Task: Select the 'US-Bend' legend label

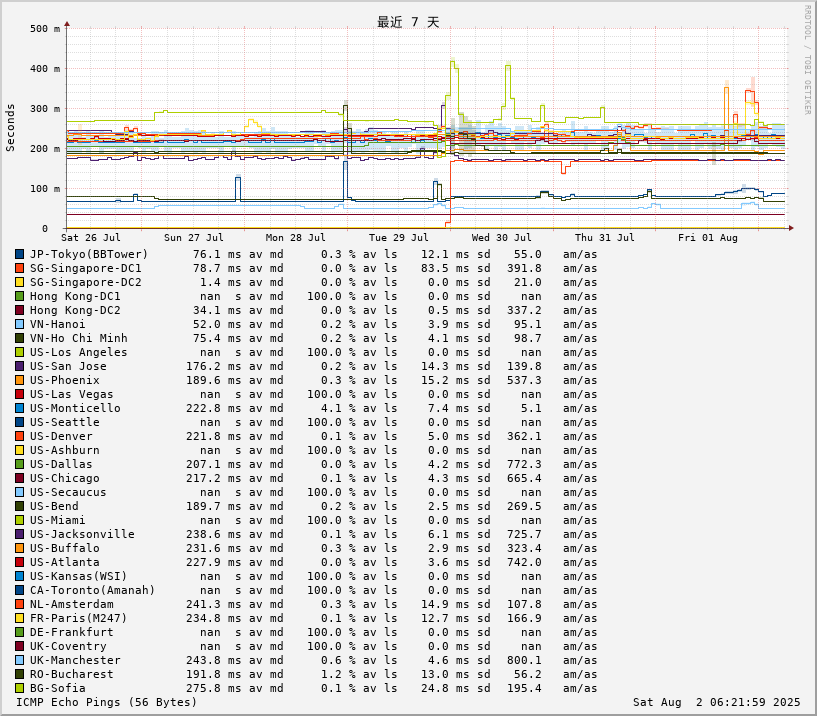Action: 54,507
